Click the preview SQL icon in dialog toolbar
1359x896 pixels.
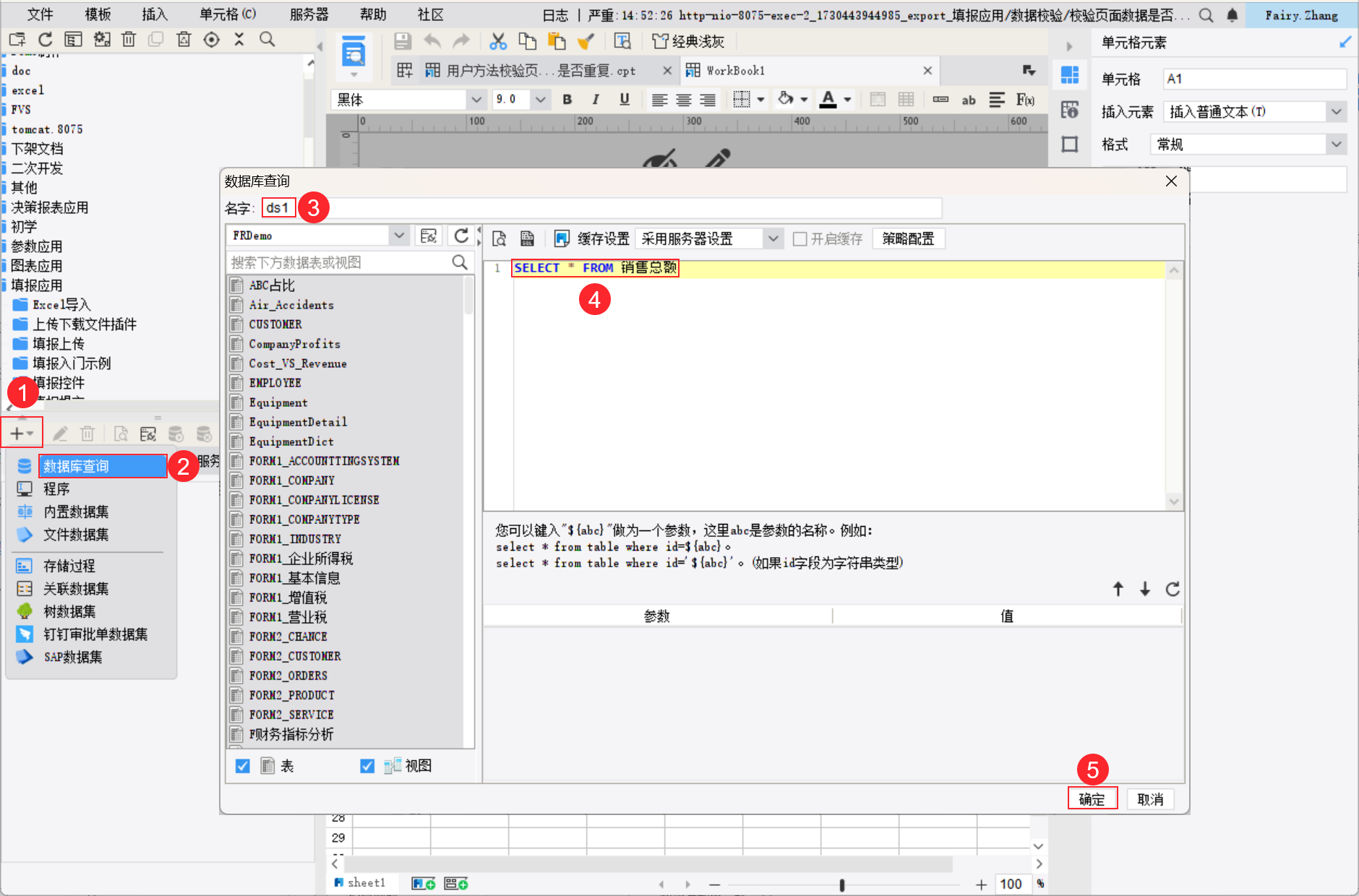pos(500,238)
